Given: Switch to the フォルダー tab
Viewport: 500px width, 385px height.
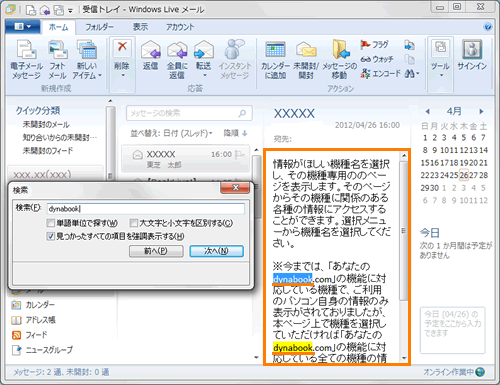Looking at the screenshot, I should pos(99,27).
